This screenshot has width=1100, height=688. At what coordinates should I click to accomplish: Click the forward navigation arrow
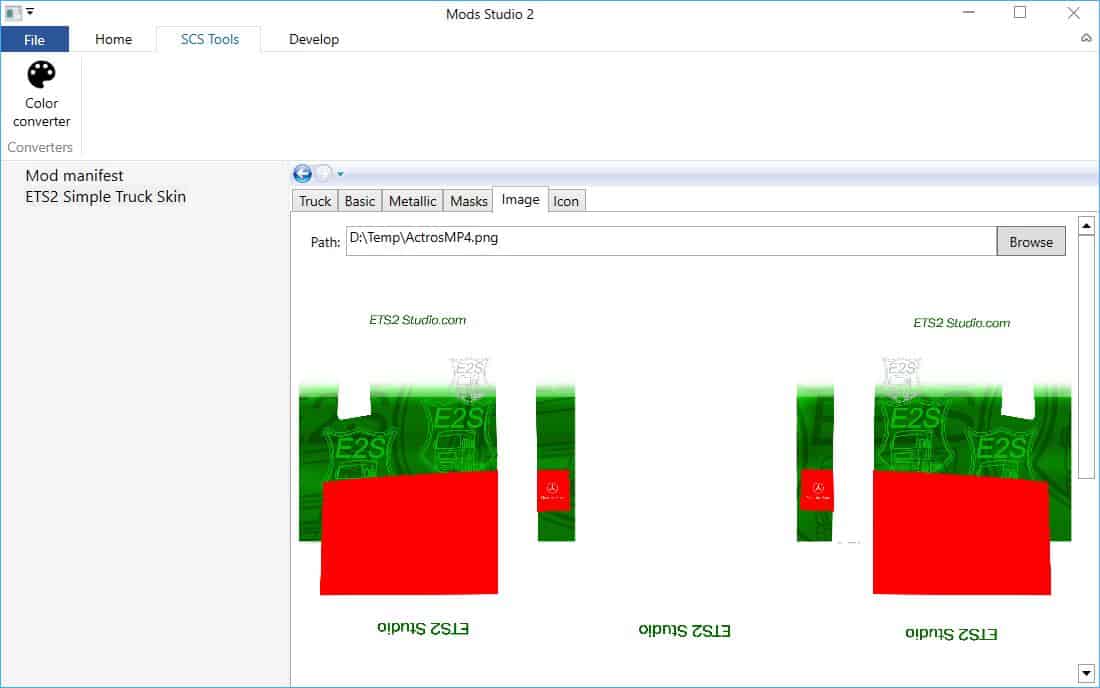pos(323,173)
